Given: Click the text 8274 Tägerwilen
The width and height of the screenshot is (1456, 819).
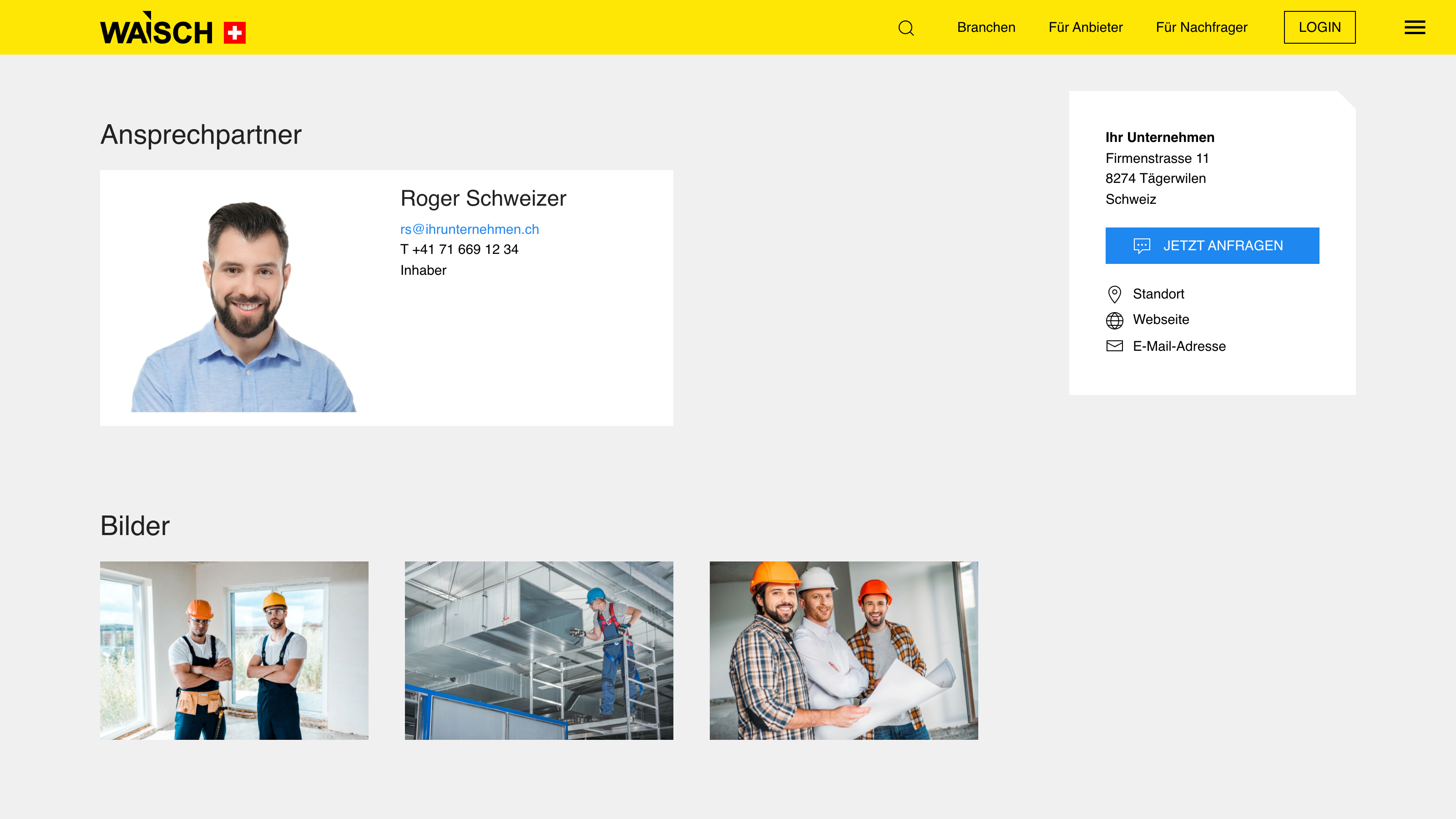Looking at the screenshot, I should [x=1155, y=179].
